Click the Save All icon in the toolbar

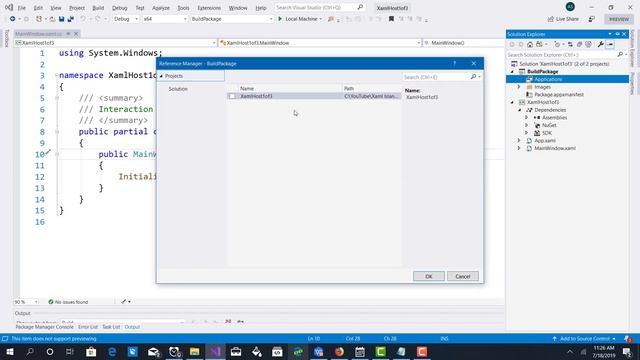tap(71, 19)
